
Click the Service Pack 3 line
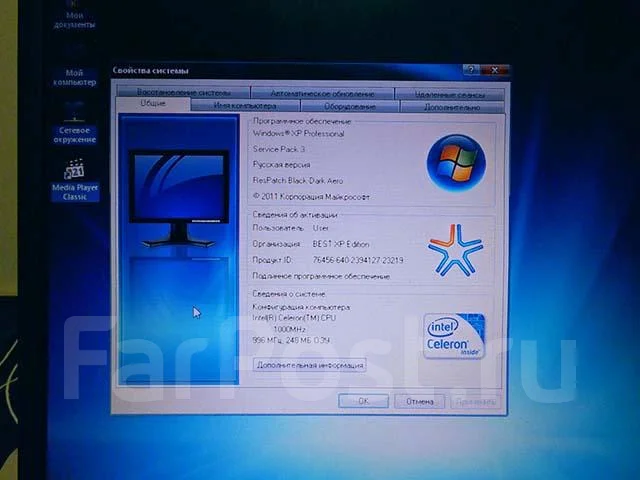tap(279, 149)
